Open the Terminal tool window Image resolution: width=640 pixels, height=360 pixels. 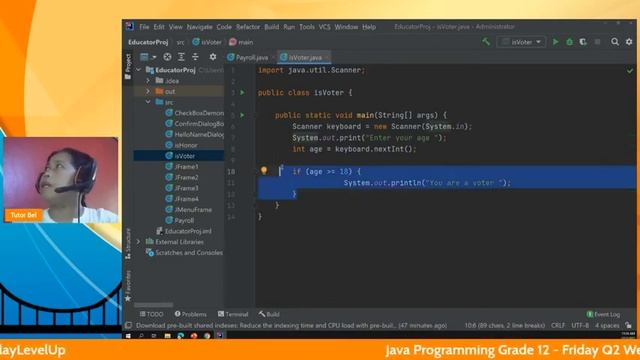pos(233,314)
